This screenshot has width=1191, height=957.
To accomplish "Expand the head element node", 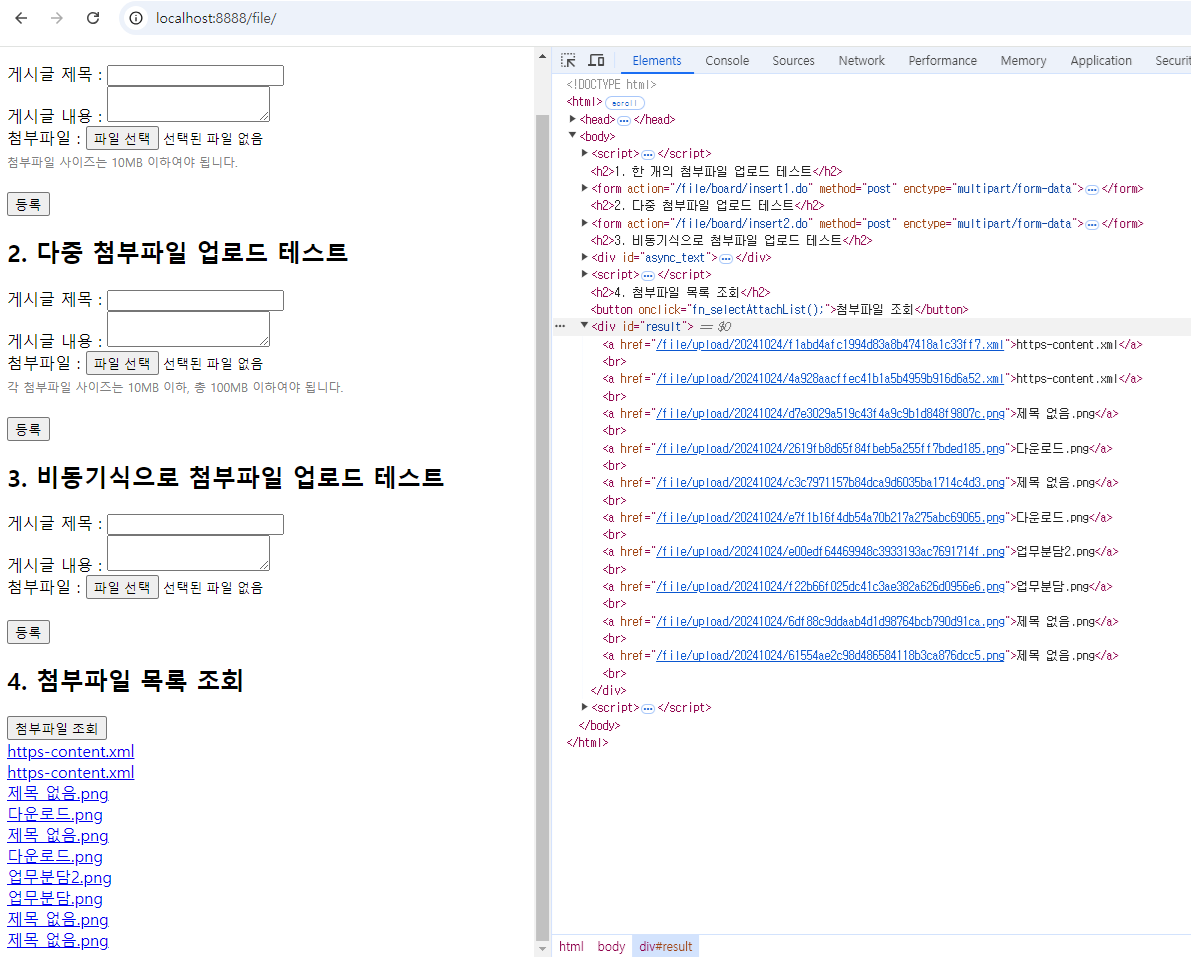I will click(x=573, y=119).
